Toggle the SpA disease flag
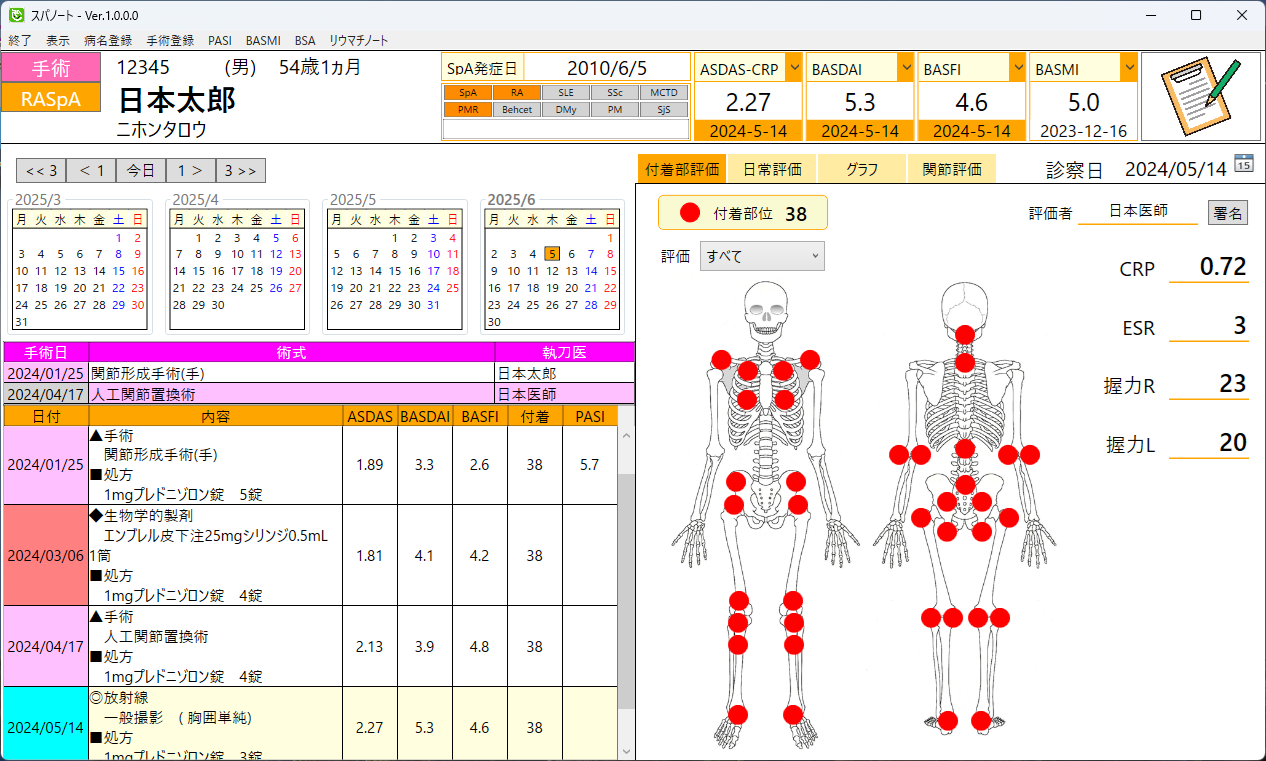1266x761 pixels. click(468, 92)
